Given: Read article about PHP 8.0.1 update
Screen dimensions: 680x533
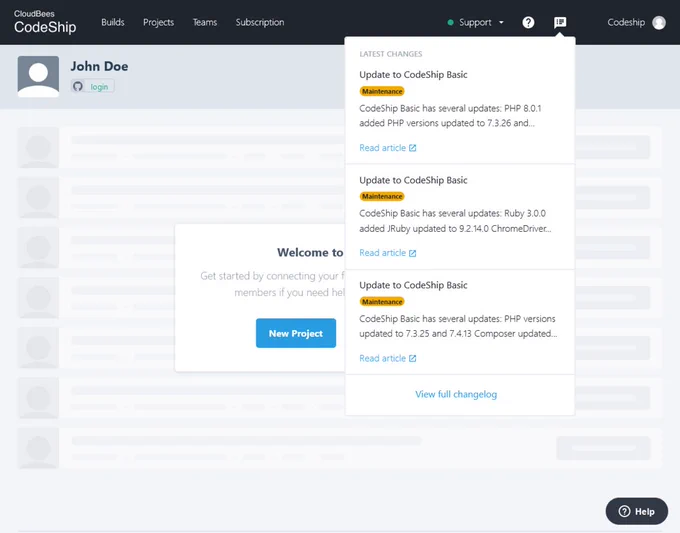Looking at the screenshot, I should click(382, 148).
